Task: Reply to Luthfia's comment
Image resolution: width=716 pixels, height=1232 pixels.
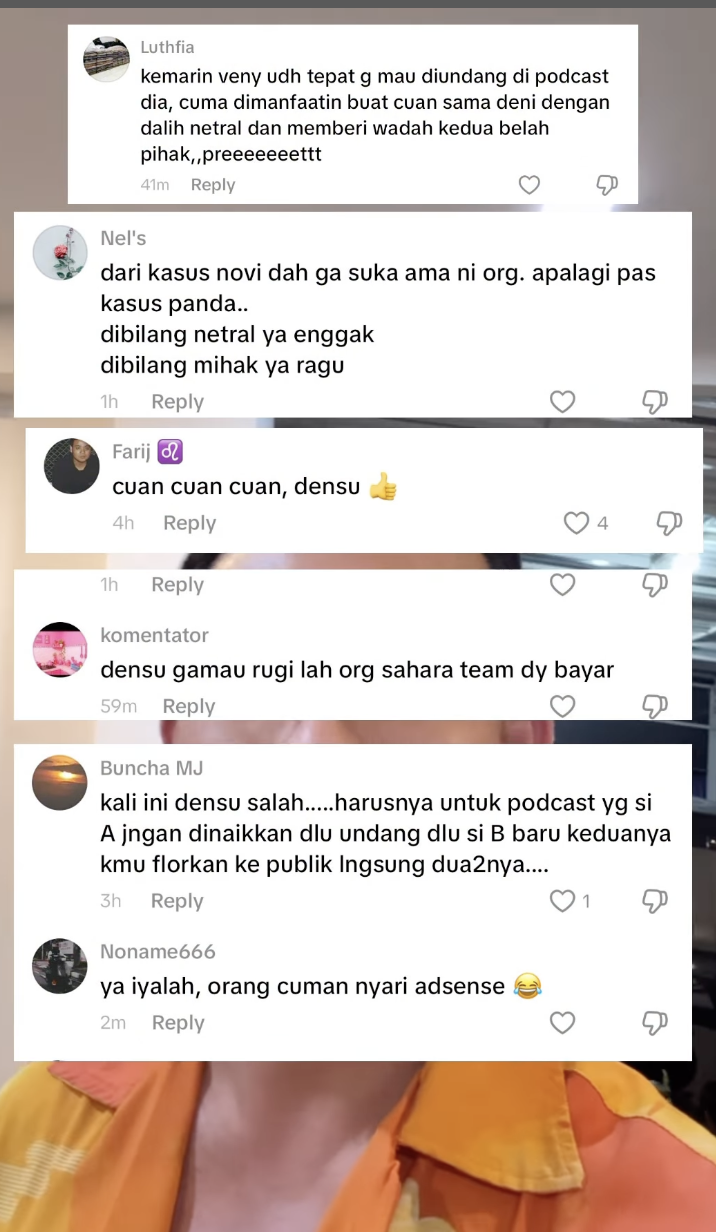Action: coord(213,185)
